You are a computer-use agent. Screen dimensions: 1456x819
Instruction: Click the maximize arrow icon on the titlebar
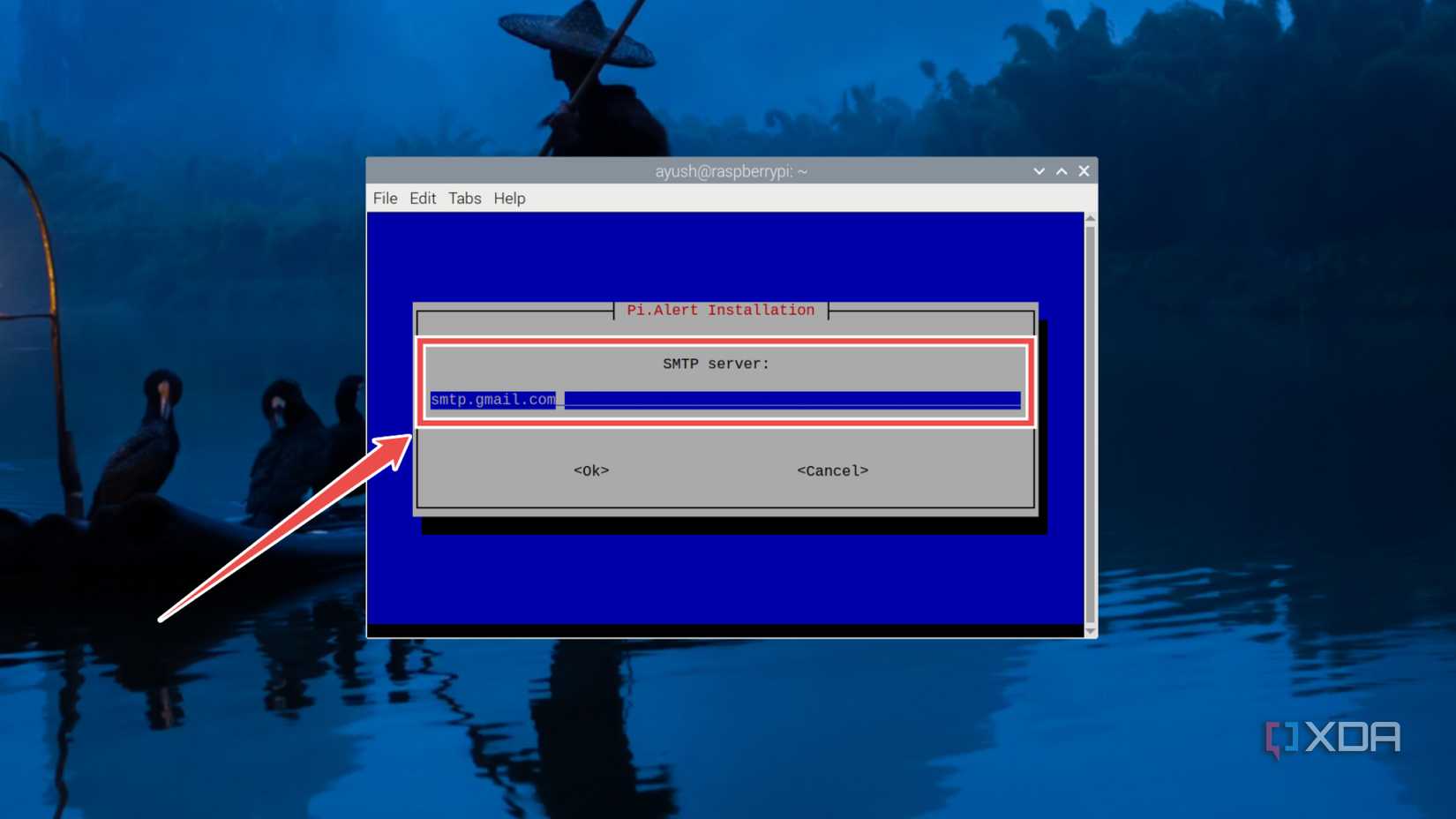tap(1061, 170)
